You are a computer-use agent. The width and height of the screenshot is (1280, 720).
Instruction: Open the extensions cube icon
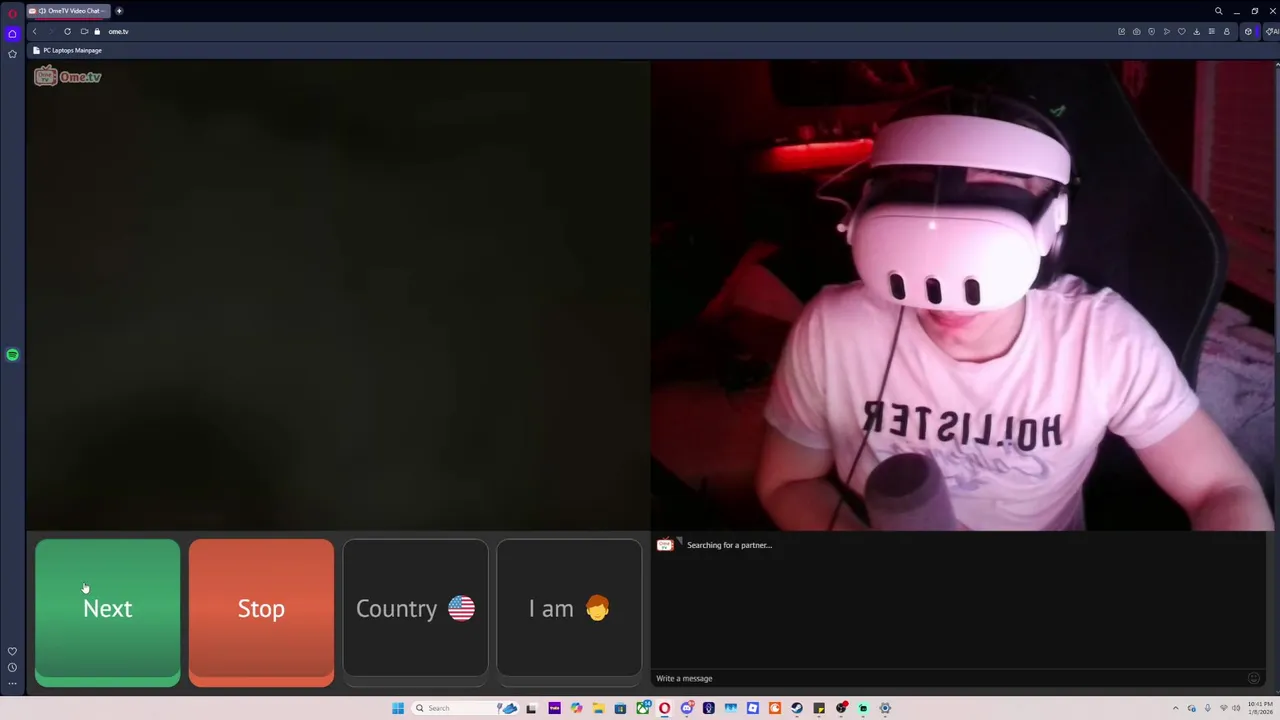[1248, 31]
